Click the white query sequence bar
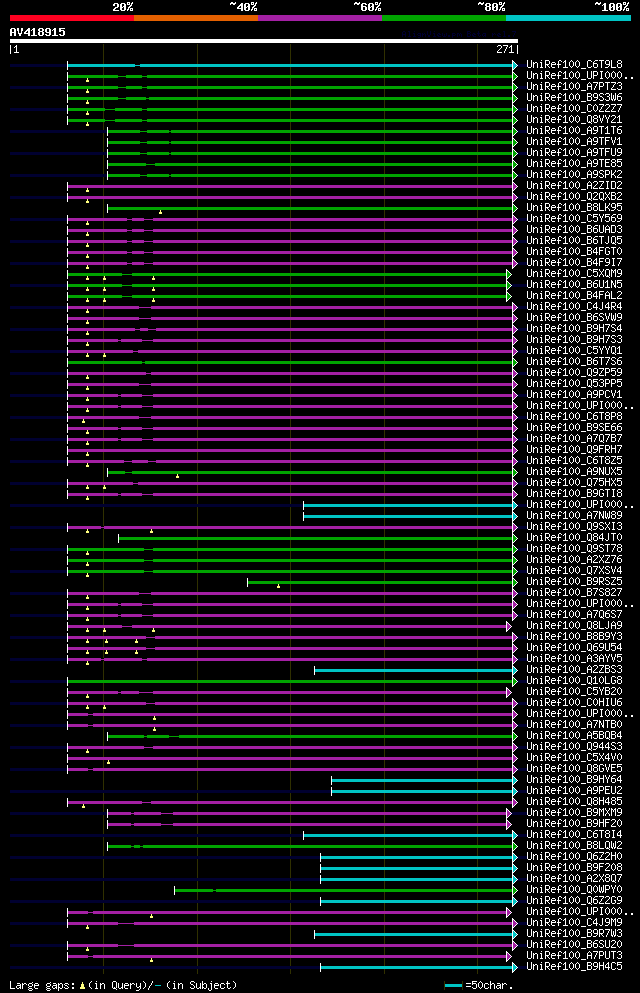640x993 pixels. tap(263, 41)
